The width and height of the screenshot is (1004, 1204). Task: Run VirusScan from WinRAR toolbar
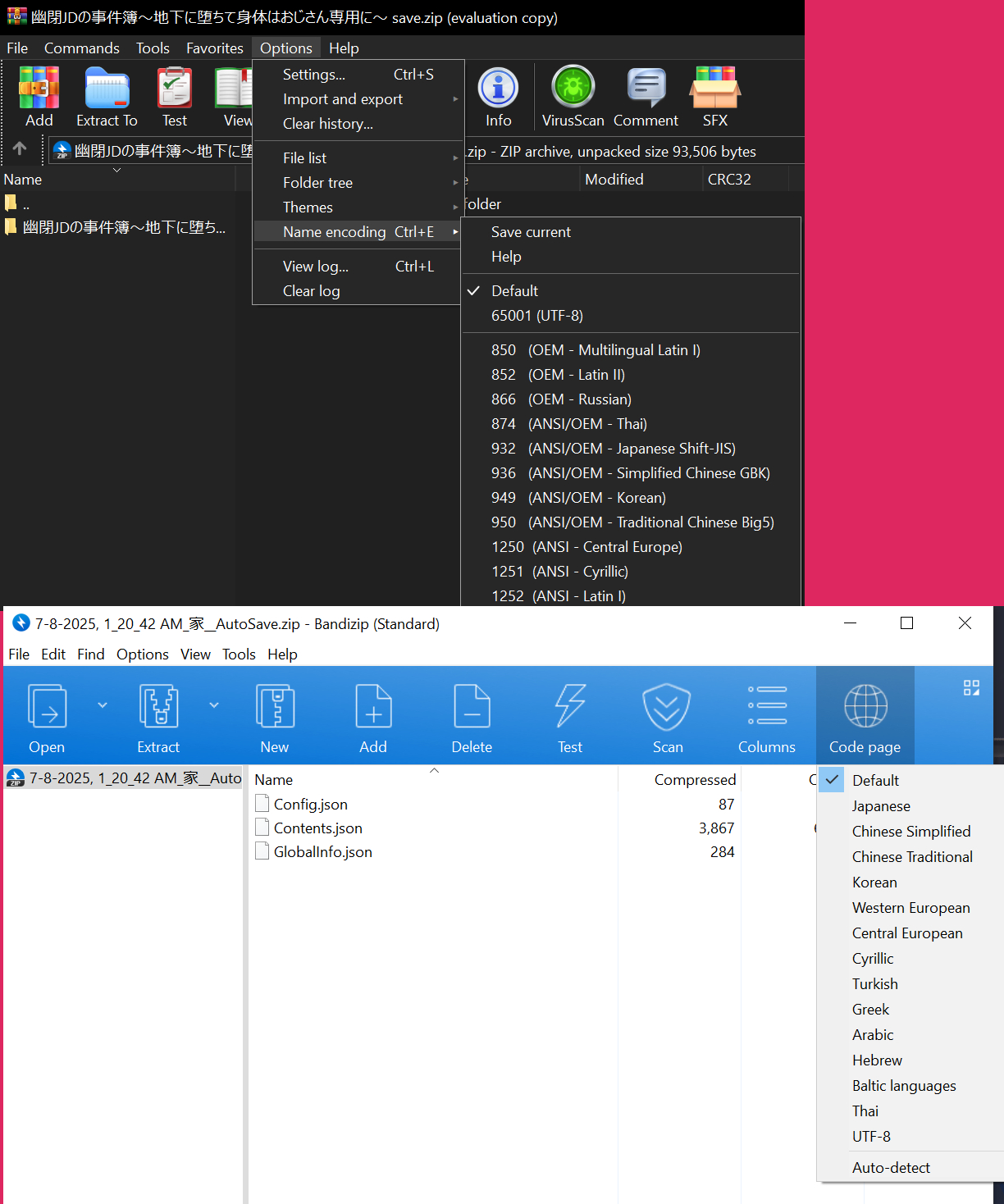[573, 87]
